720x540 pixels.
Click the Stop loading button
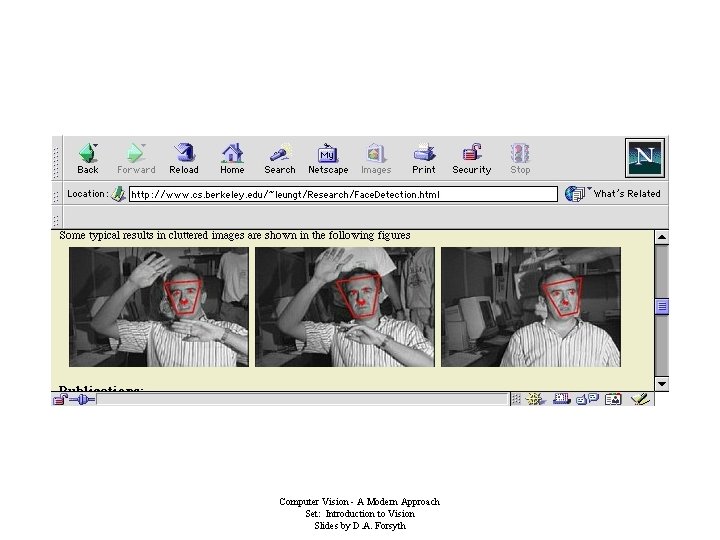(x=520, y=158)
